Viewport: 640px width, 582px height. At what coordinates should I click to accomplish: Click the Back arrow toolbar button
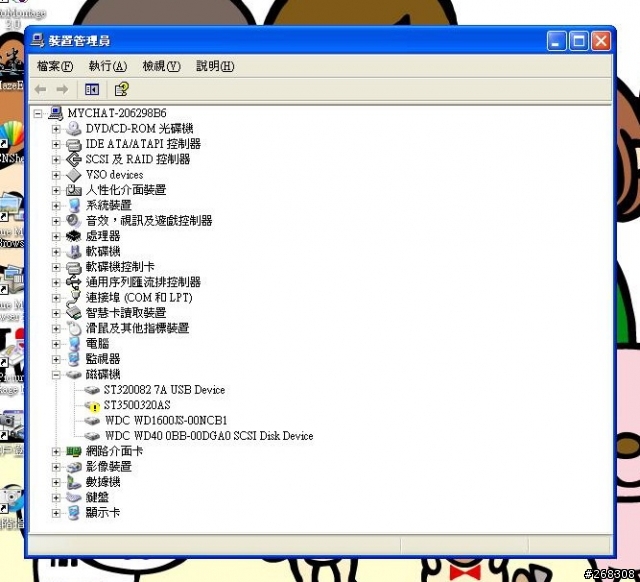40,89
